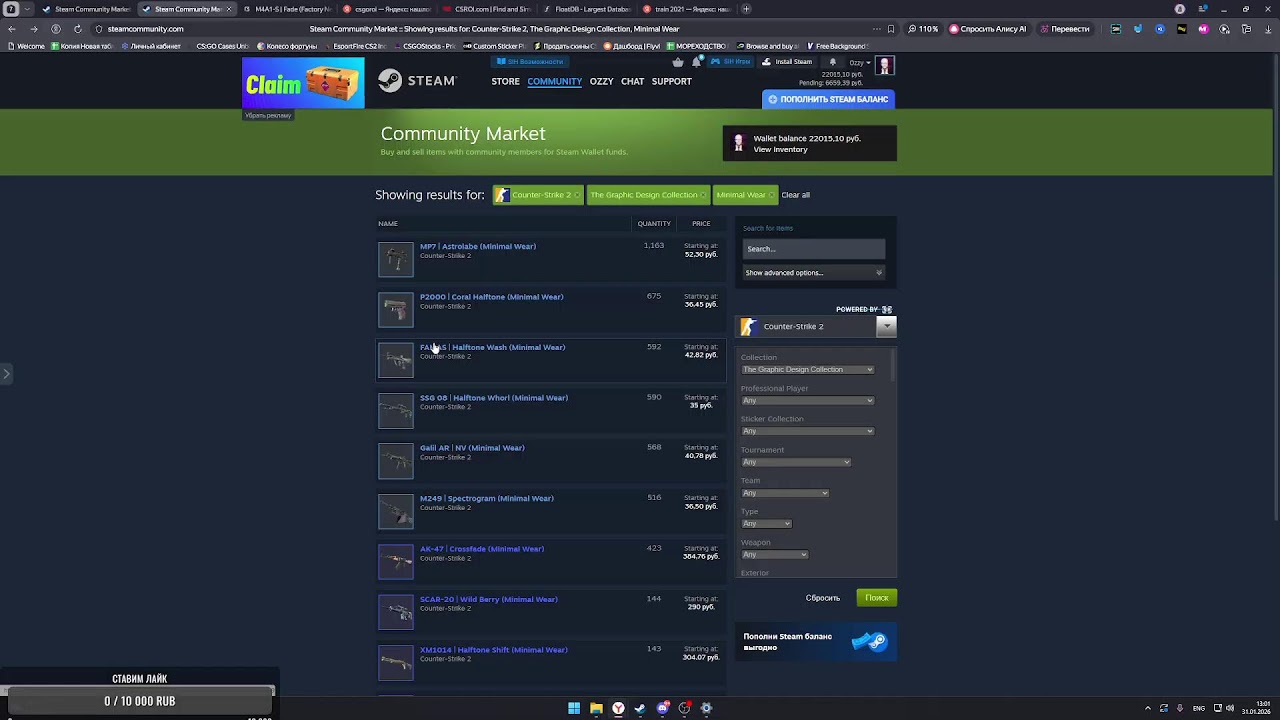Click the green Поиск search button
Screen dimensions: 1280x720
click(x=877, y=598)
